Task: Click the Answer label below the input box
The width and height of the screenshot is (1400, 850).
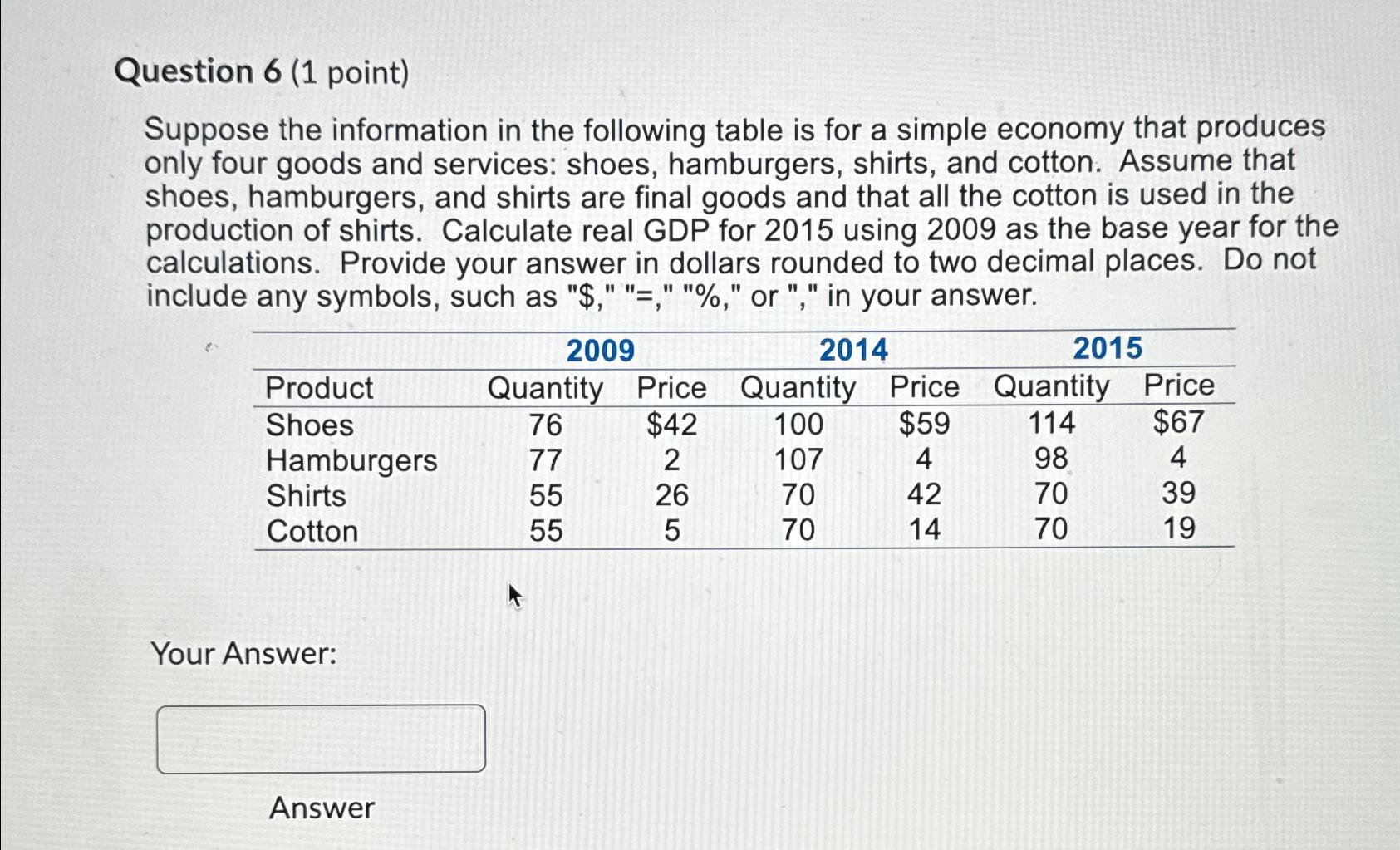Action: point(320,807)
